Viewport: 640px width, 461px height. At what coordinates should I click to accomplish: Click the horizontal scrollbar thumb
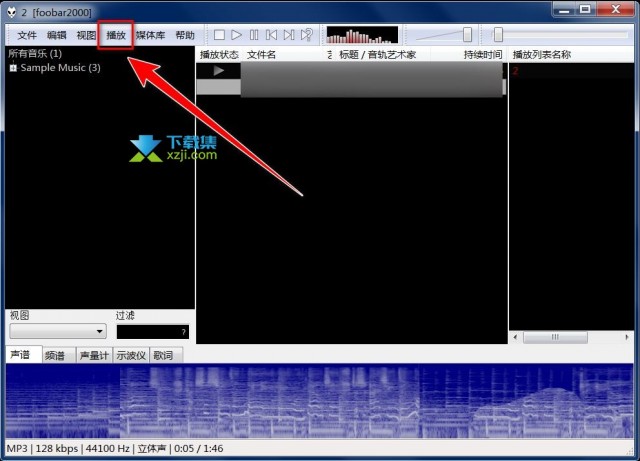(x=555, y=337)
